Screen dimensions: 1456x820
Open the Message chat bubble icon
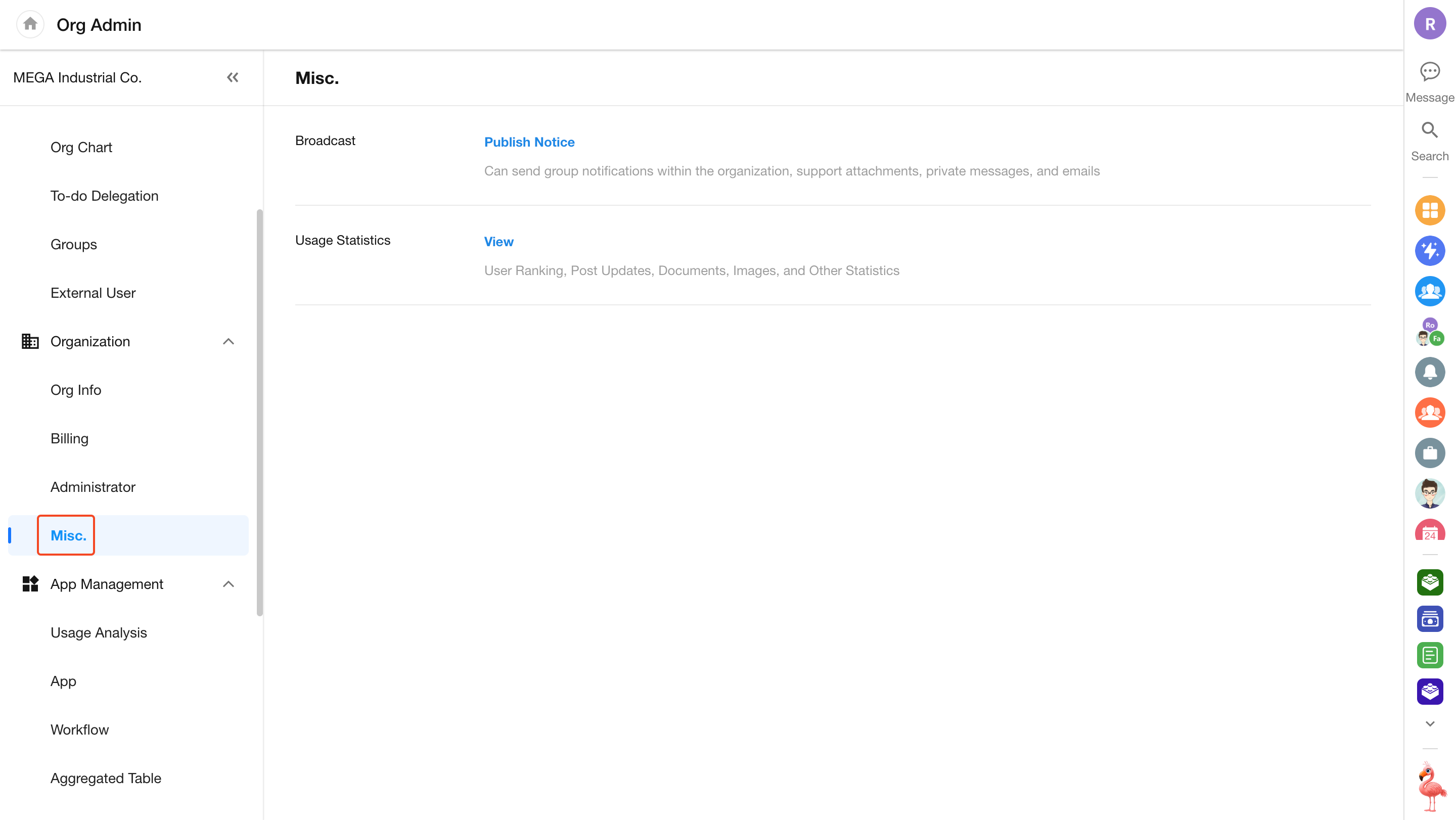pos(1429,72)
